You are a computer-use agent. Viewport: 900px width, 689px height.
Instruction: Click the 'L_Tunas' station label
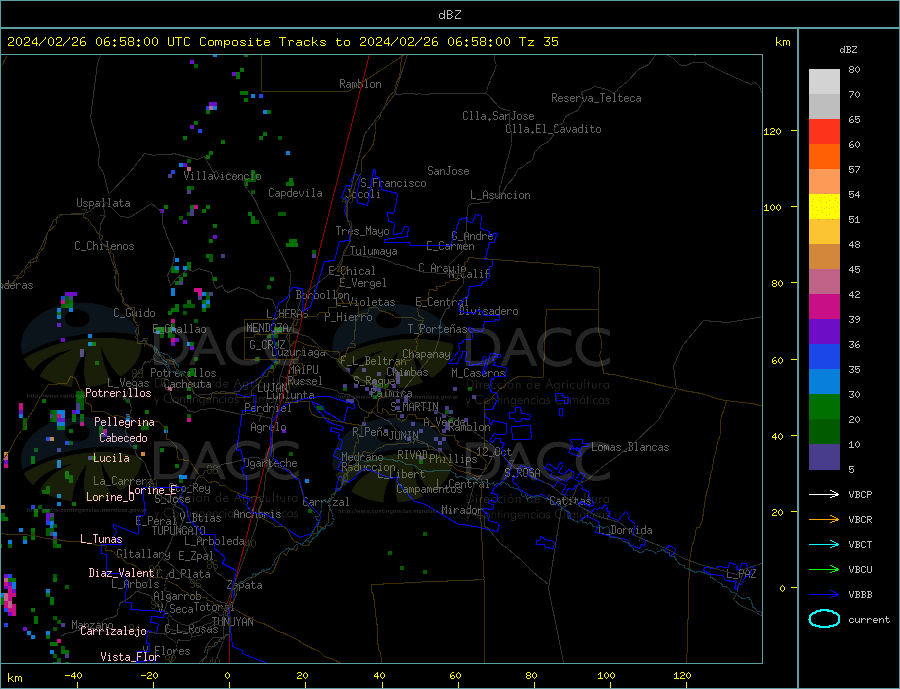tap(101, 539)
